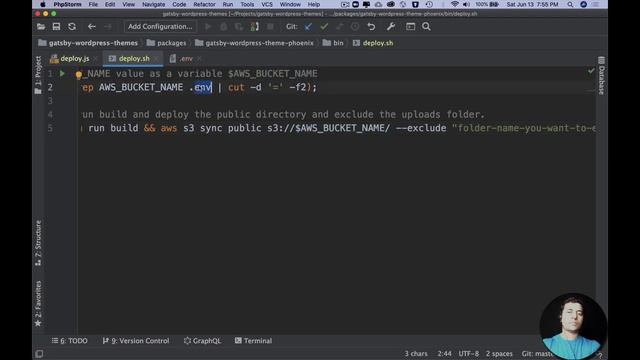Click the Search Everywhere magnifier icon
The width and height of the screenshot is (640, 360).
426,27
